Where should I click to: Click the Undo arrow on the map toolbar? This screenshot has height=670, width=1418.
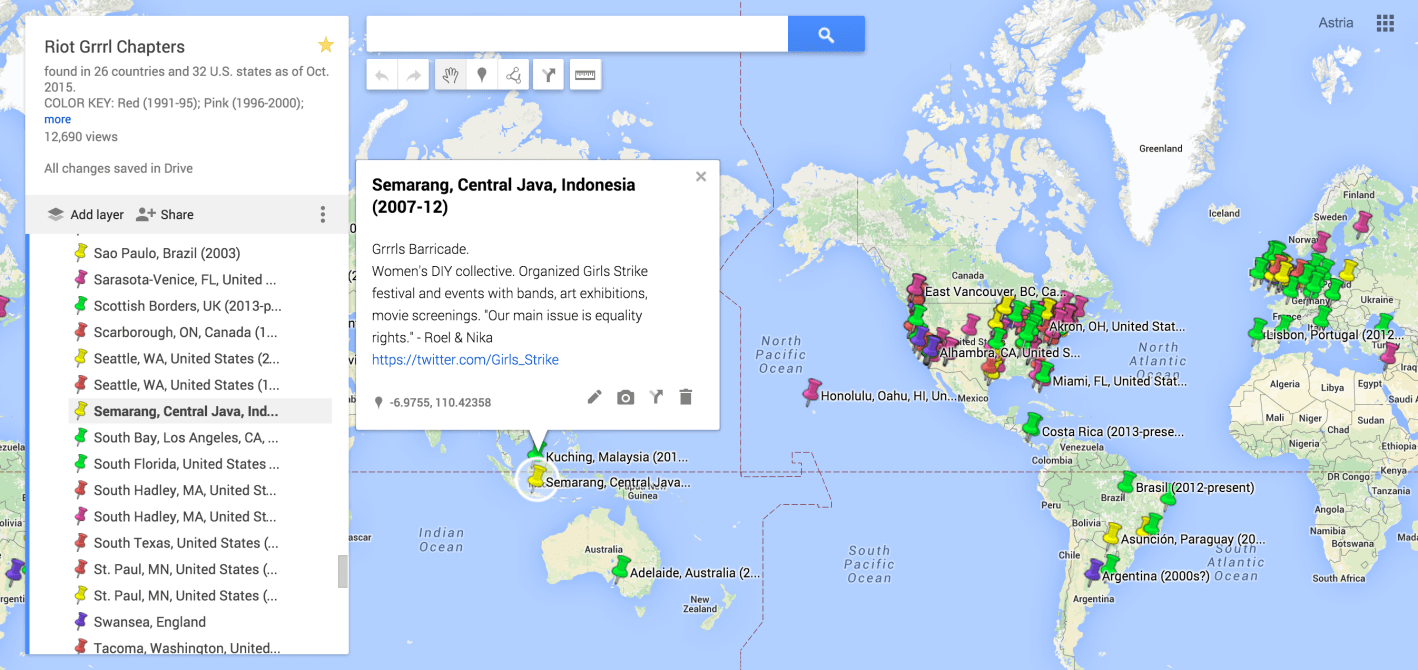tap(381, 74)
